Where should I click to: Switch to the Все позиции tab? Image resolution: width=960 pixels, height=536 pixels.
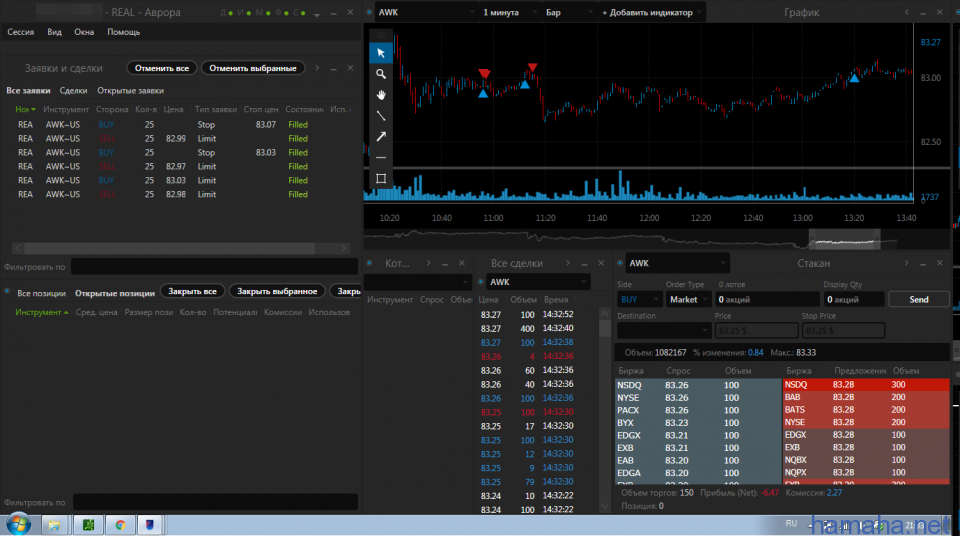[41, 293]
